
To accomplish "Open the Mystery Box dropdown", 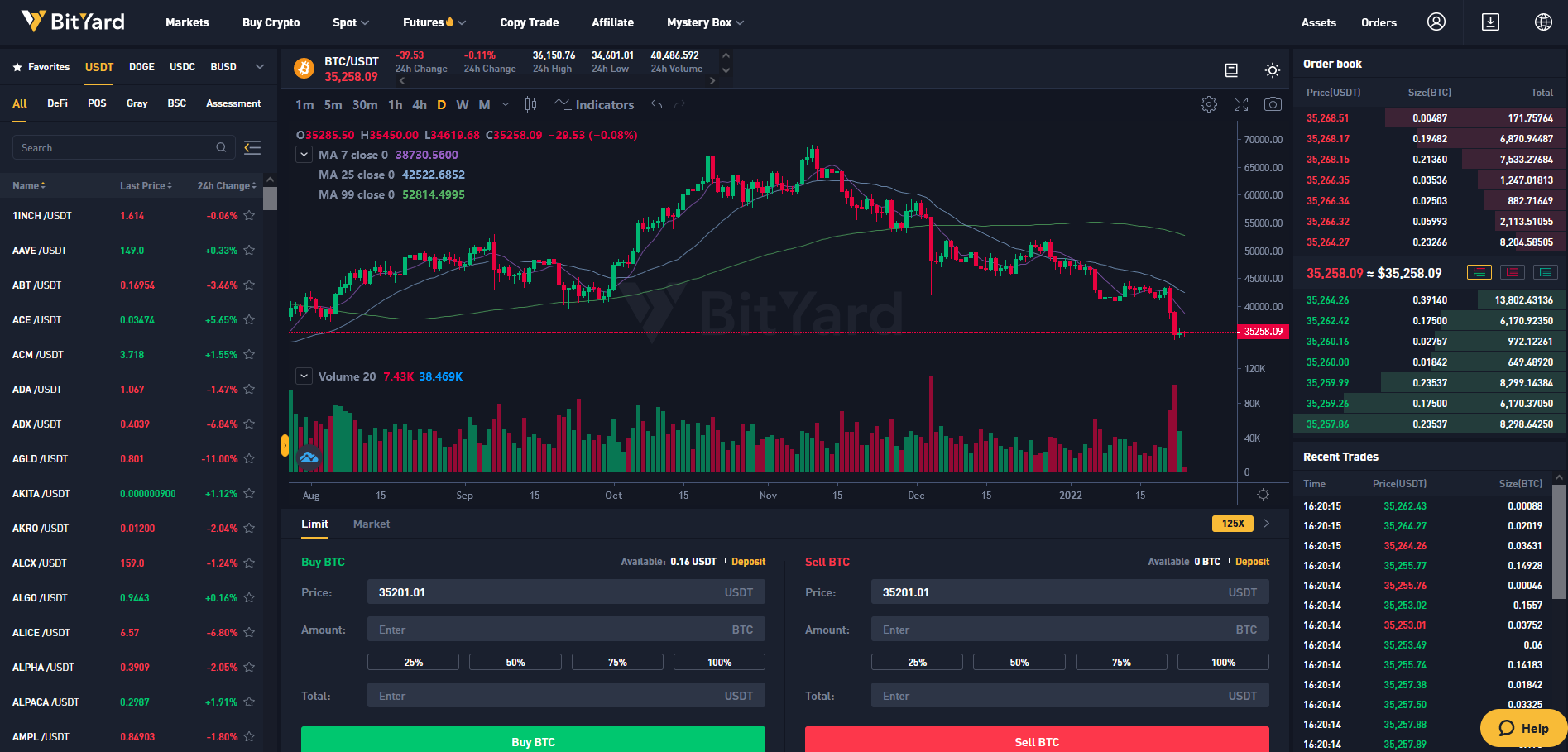I will [705, 22].
